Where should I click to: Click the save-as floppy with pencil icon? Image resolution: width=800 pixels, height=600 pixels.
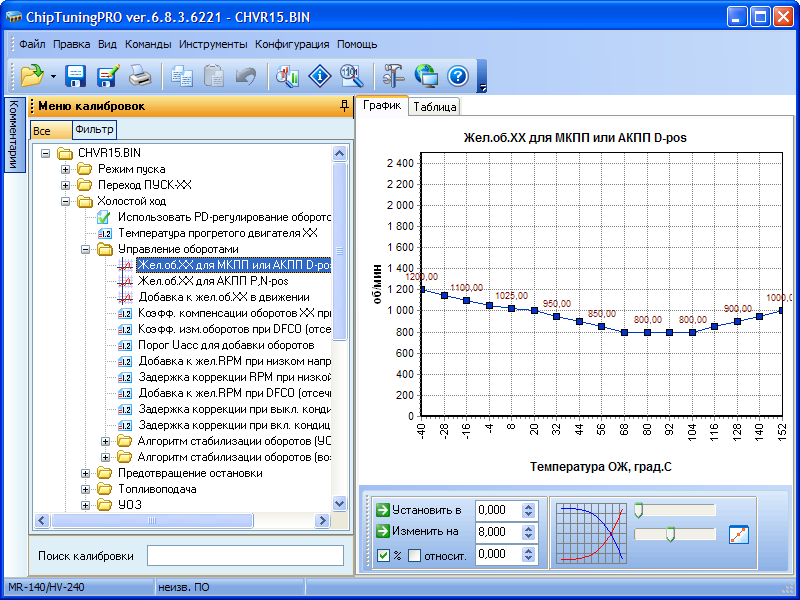(x=108, y=76)
